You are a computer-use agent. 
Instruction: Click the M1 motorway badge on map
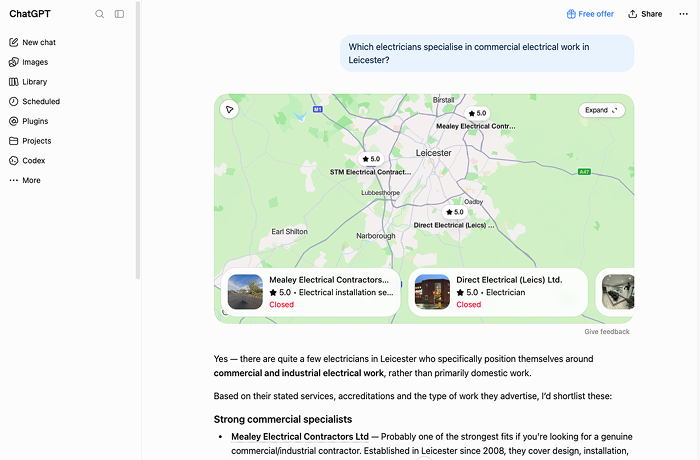tap(317, 109)
